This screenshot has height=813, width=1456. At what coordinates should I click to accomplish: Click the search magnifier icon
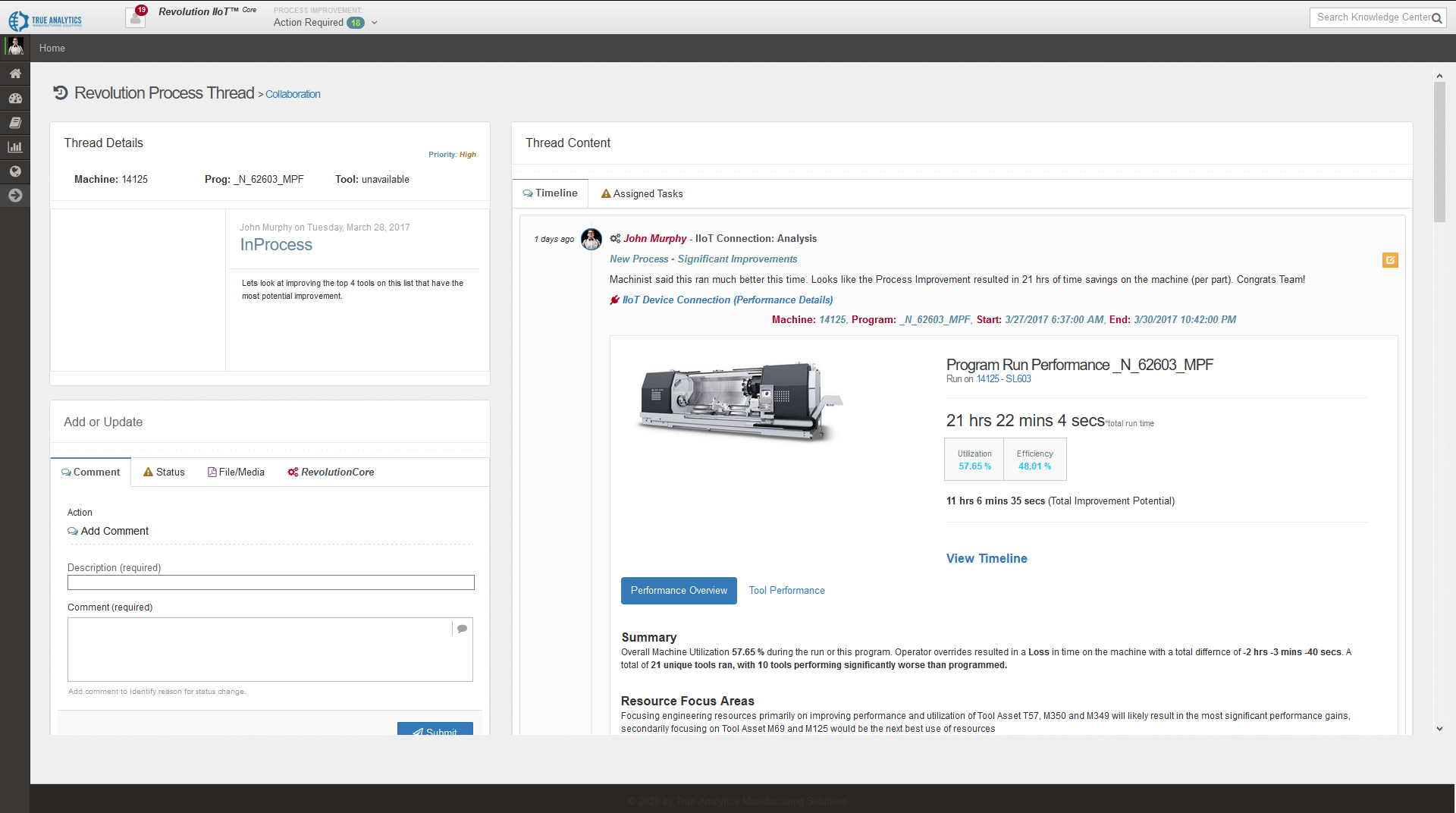tap(1436, 18)
